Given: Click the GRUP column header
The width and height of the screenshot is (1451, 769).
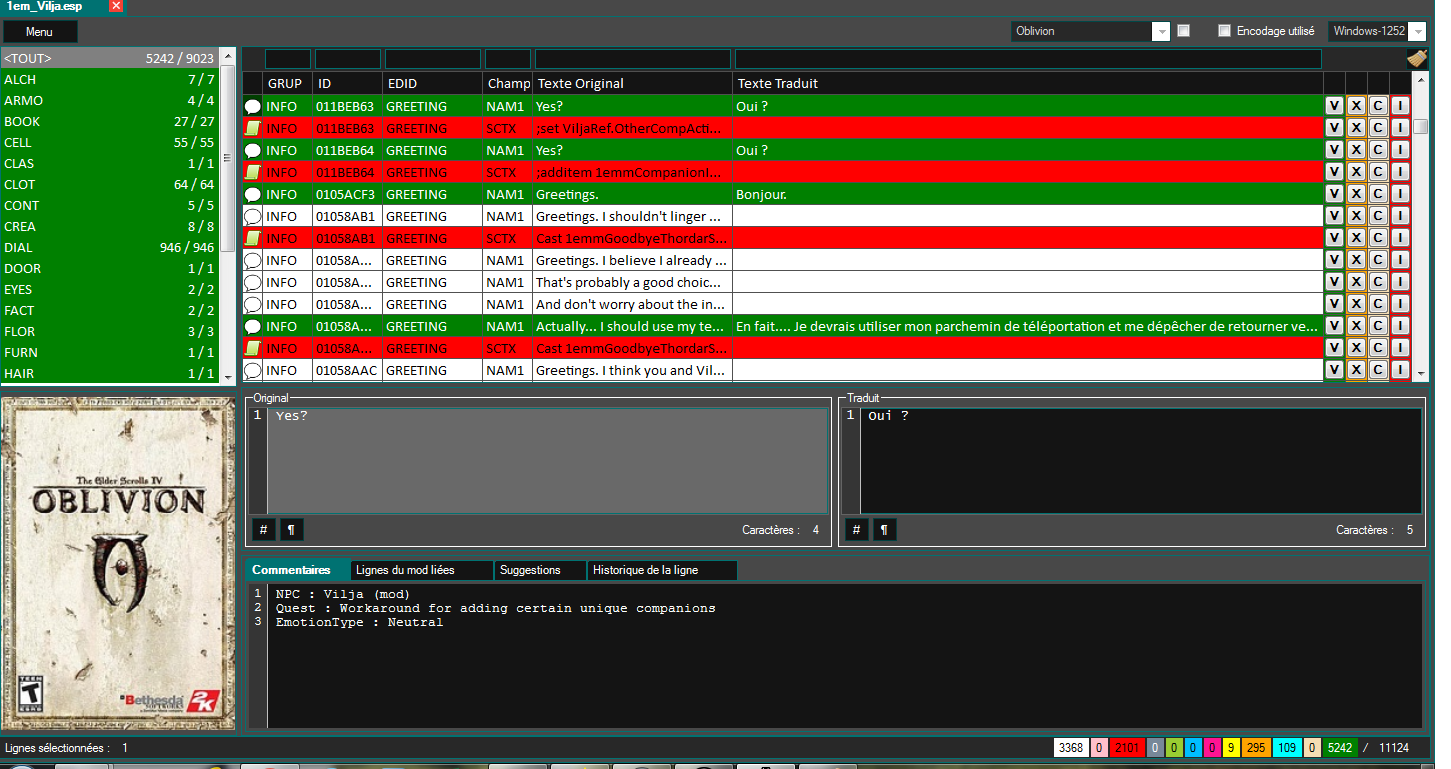Looking at the screenshot, I should tap(288, 83).
